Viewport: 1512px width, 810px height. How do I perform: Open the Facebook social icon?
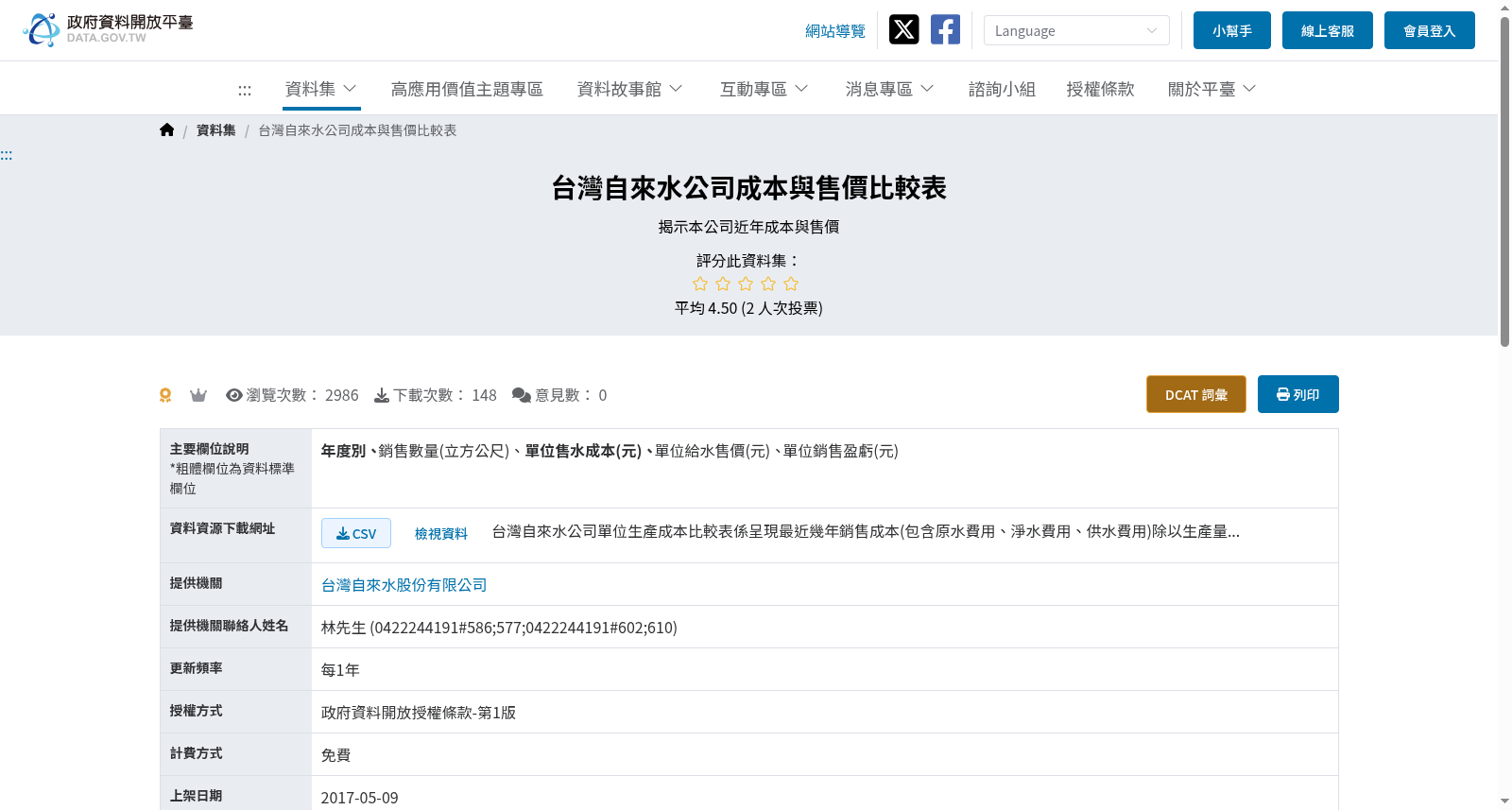coord(945,29)
